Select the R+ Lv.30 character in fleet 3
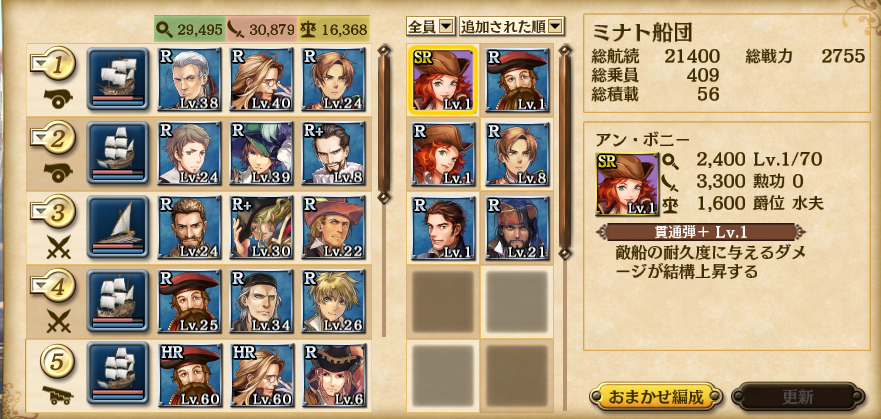The image size is (881, 419). pos(262,227)
